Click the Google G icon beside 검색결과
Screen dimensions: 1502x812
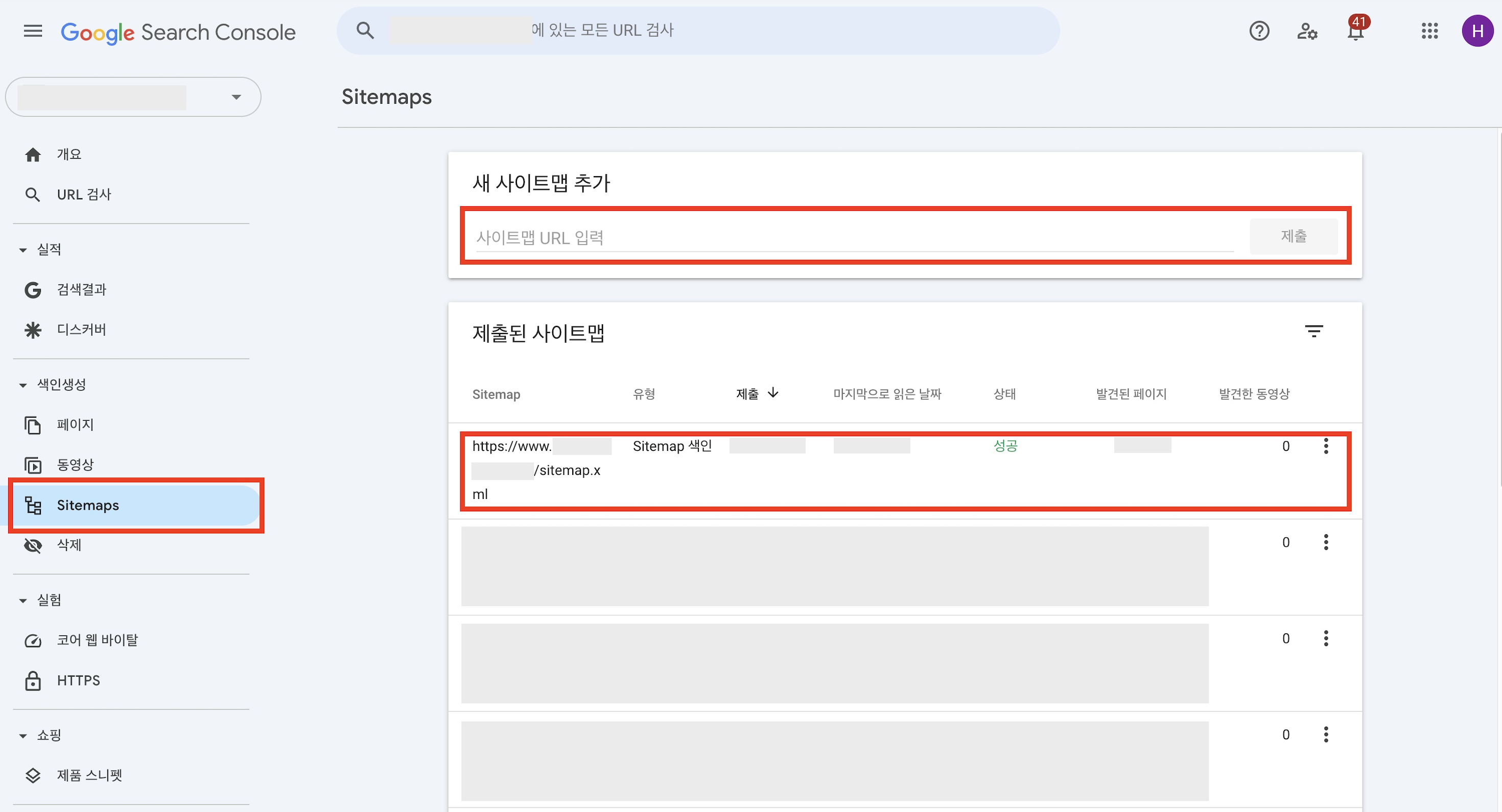(x=33, y=290)
